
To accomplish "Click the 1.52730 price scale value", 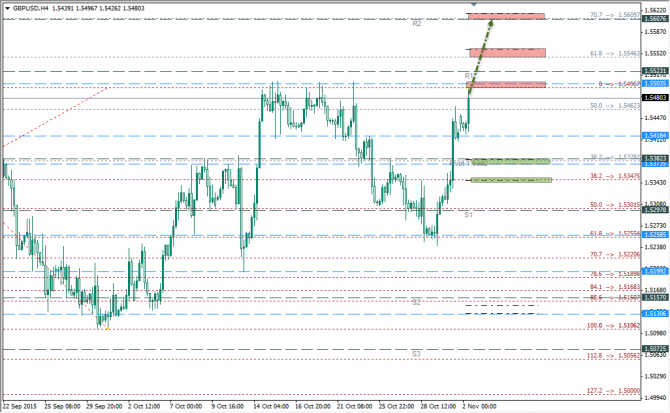I will (656, 225).
